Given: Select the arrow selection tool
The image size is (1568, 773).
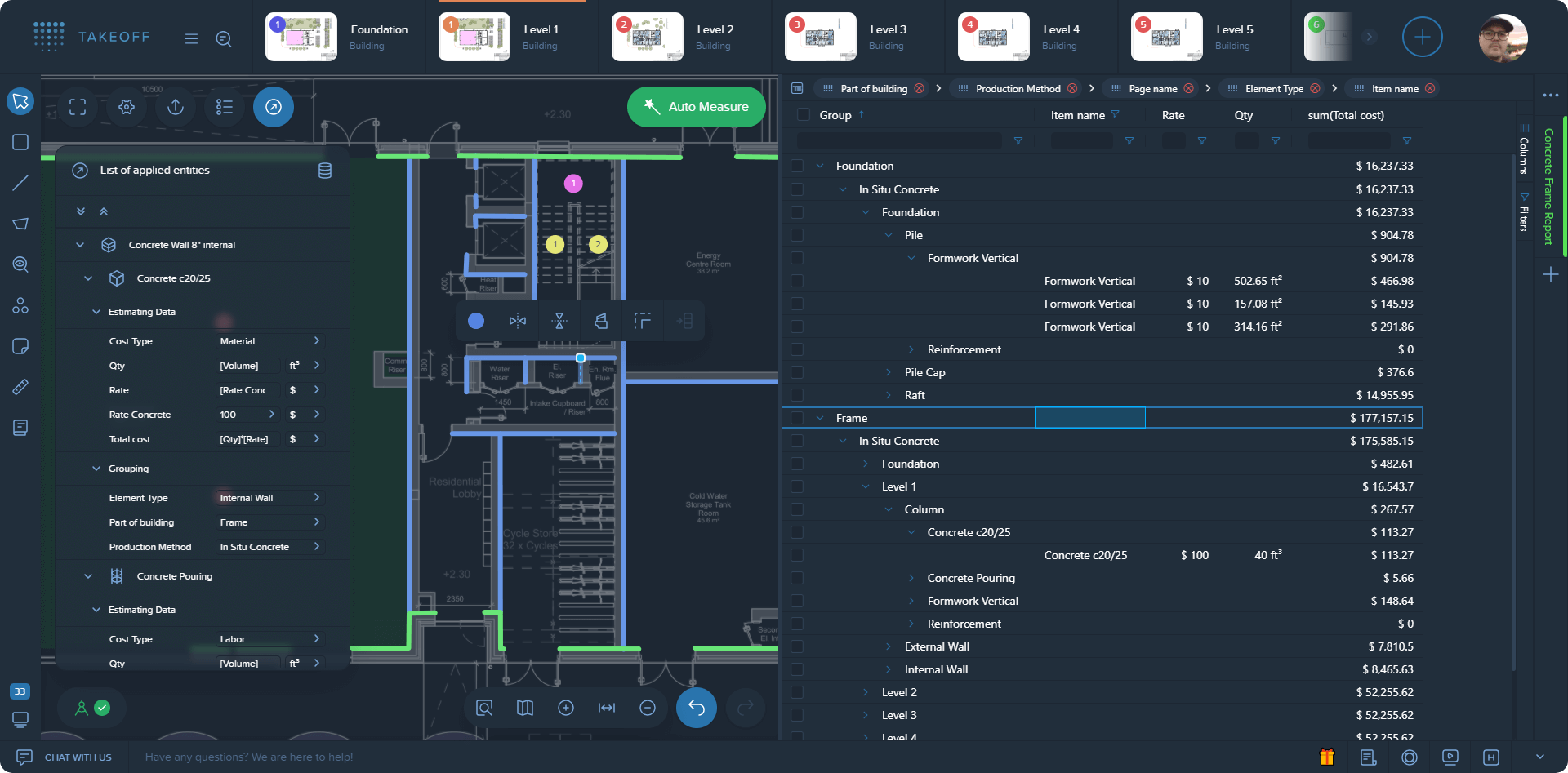Looking at the screenshot, I should 20,101.
